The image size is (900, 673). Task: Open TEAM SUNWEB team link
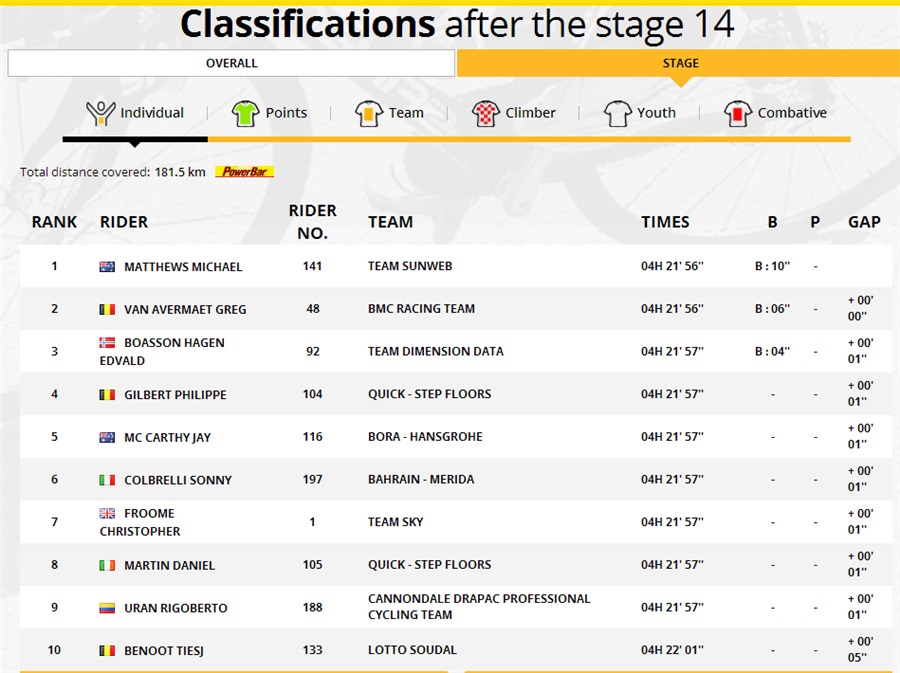coord(410,266)
